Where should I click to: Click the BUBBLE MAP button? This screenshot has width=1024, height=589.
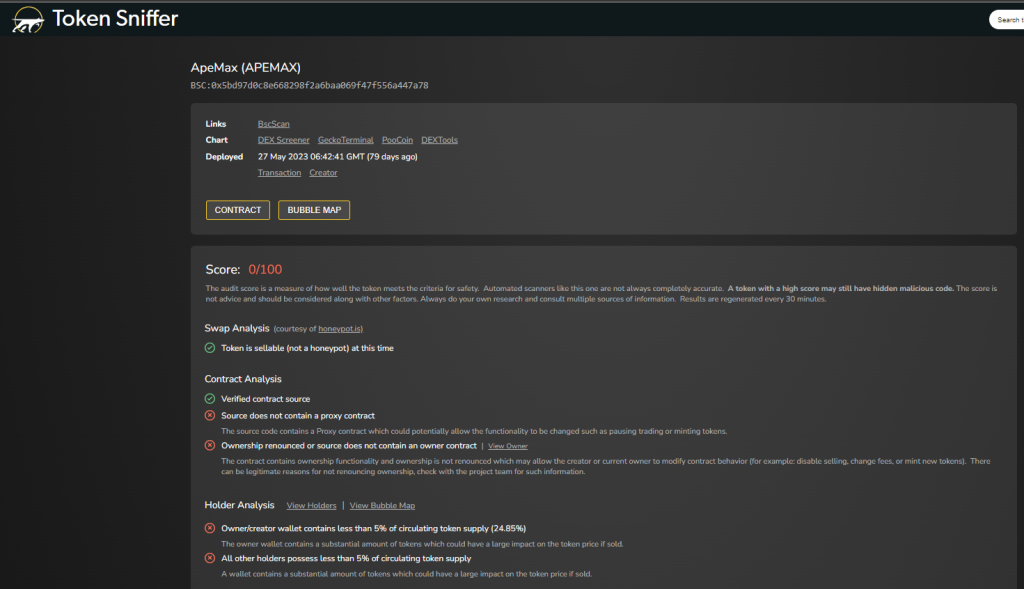pyautogui.click(x=314, y=210)
